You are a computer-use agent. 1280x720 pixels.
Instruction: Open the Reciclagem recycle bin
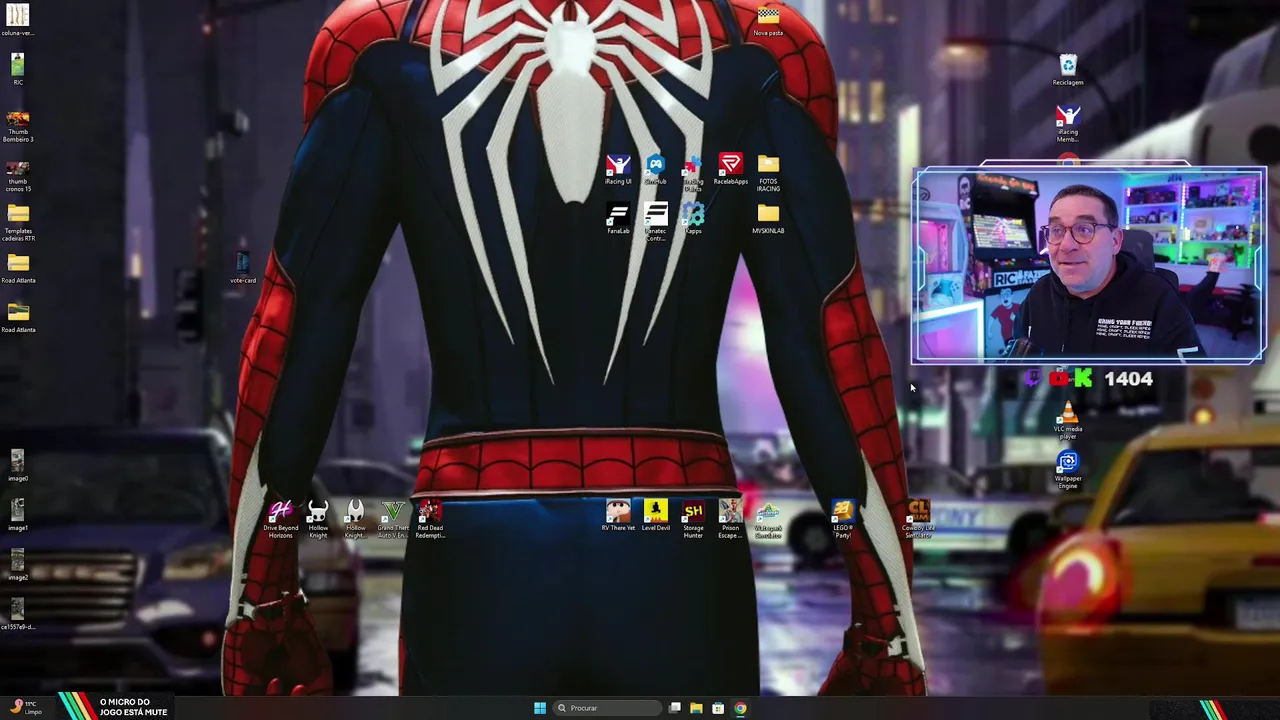(1068, 70)
